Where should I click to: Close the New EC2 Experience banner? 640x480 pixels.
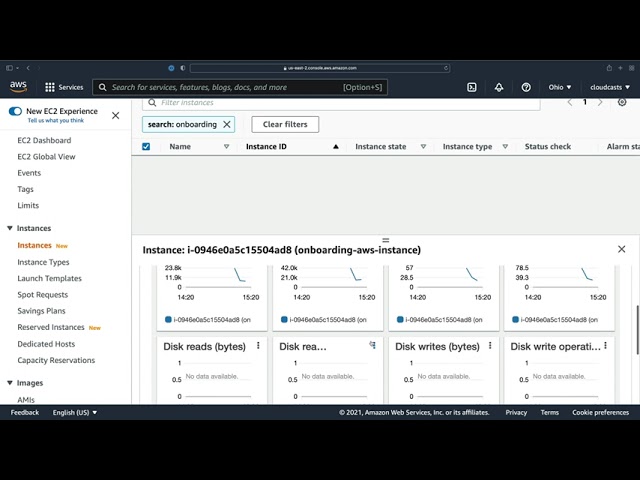coord(116,116)
